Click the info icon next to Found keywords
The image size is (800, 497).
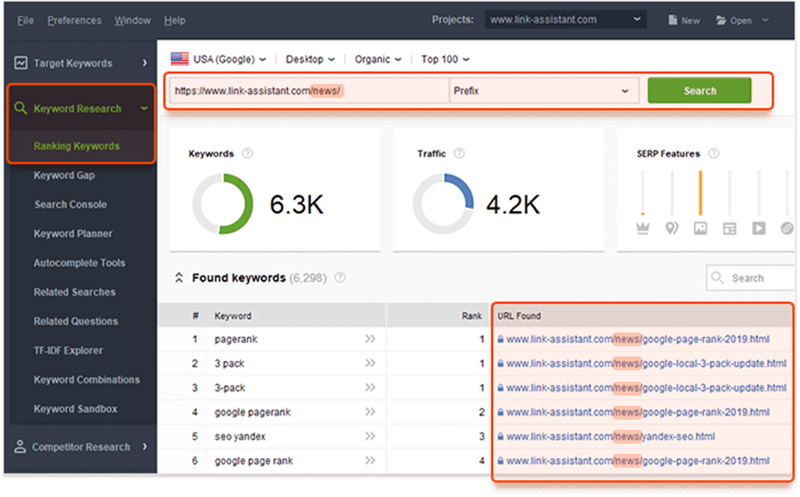tap(340, 278)
